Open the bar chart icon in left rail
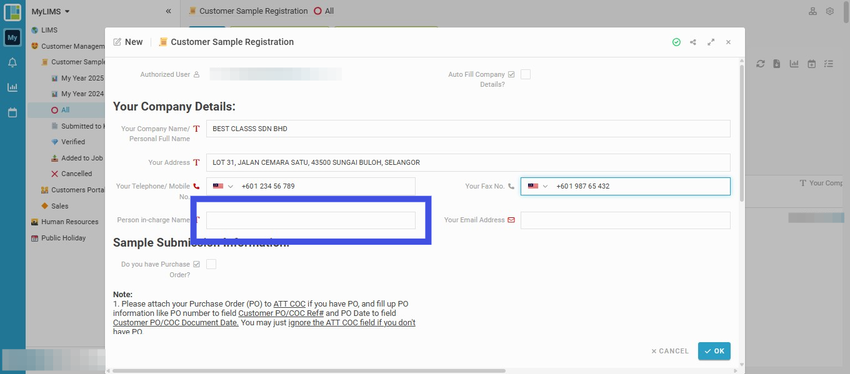This screenshot has height=374, width=850. [12, 87]
